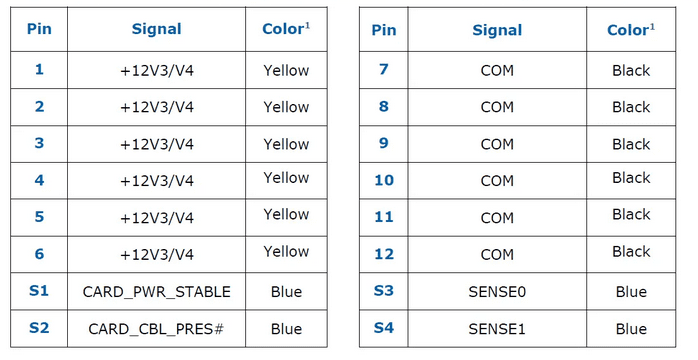
Task: Select the CARD_CBL_PRES# signal cell
Action: 156,329
